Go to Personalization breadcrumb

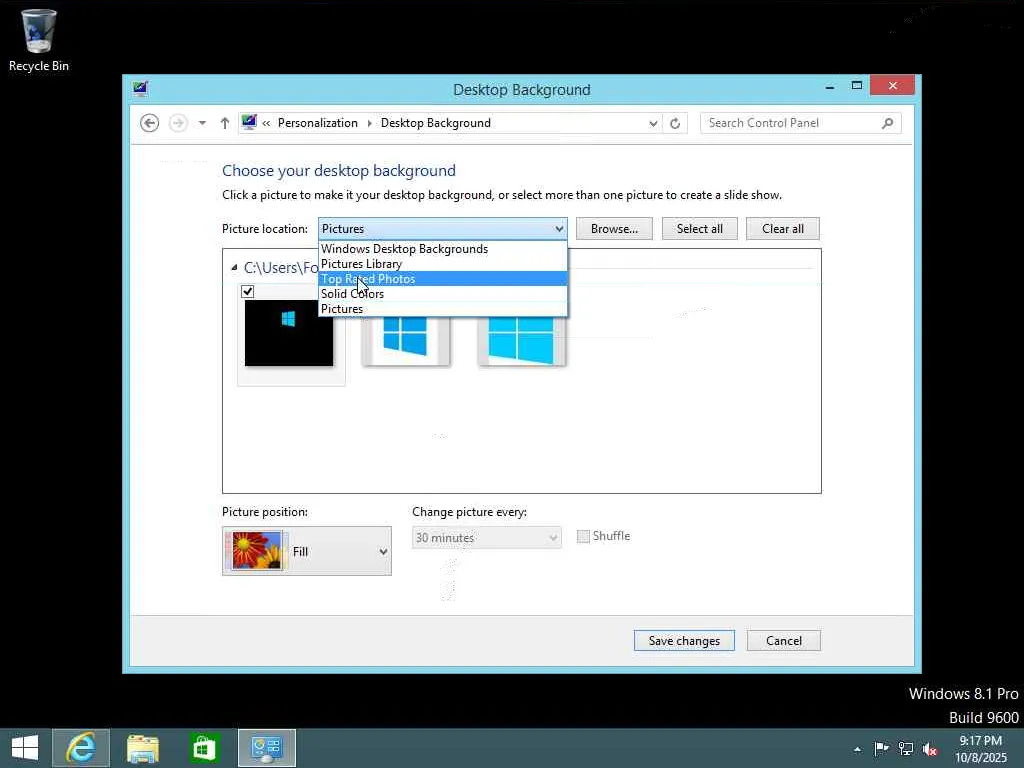317,123
